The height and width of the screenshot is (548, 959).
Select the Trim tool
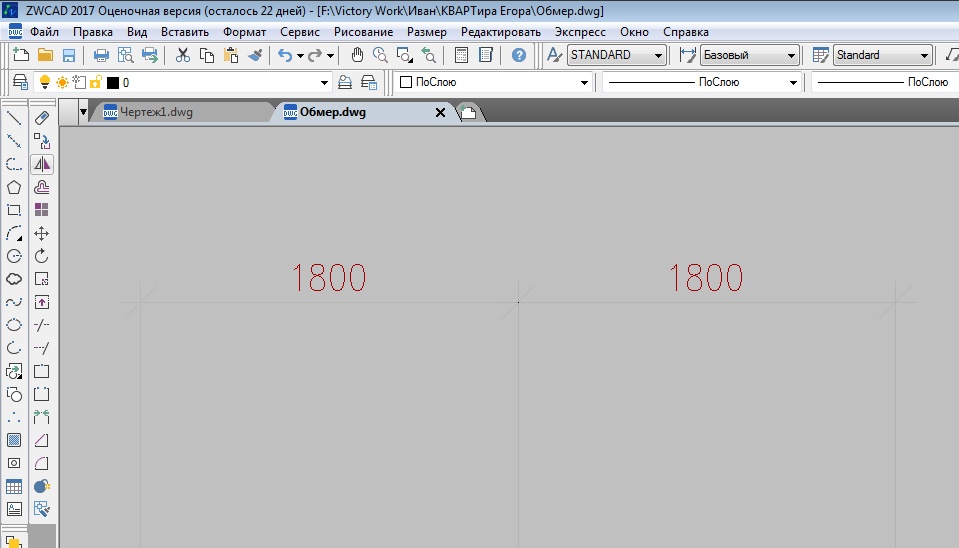[42, 325]
